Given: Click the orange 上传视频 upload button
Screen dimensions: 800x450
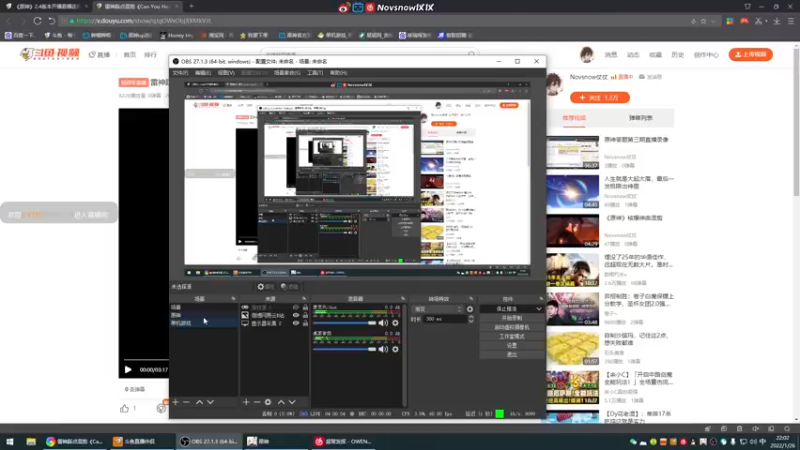Looking at the screenshot, I should coord(751,55).
